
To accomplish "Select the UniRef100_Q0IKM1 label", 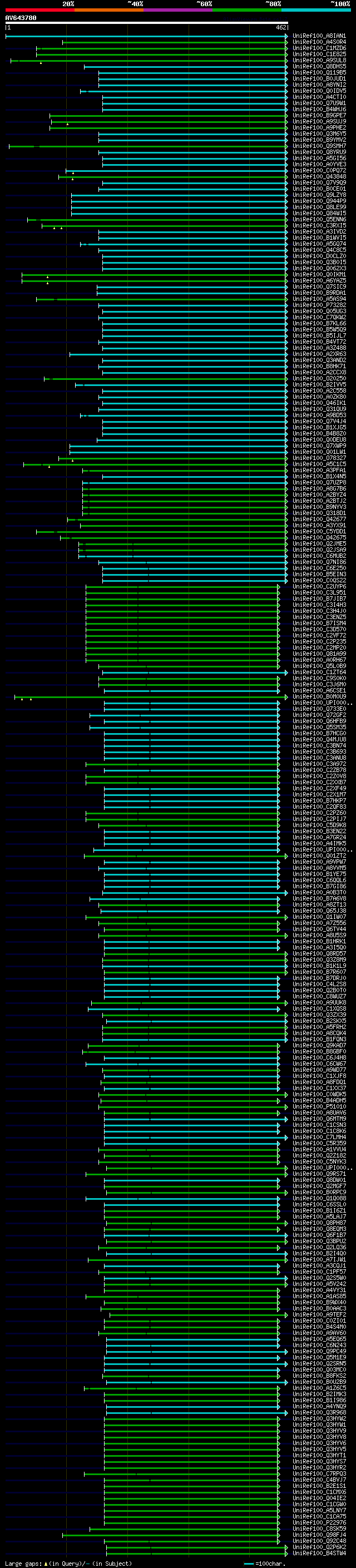I will tap(319, 275).
